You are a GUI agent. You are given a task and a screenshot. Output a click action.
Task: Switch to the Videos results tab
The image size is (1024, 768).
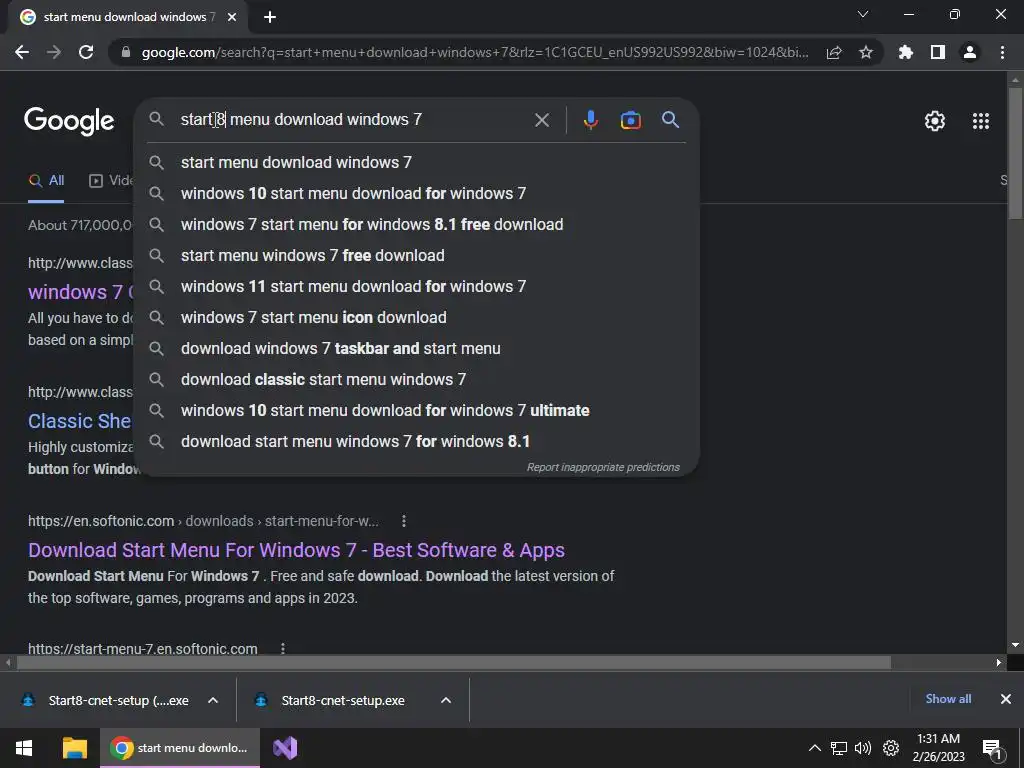[111, 181]
